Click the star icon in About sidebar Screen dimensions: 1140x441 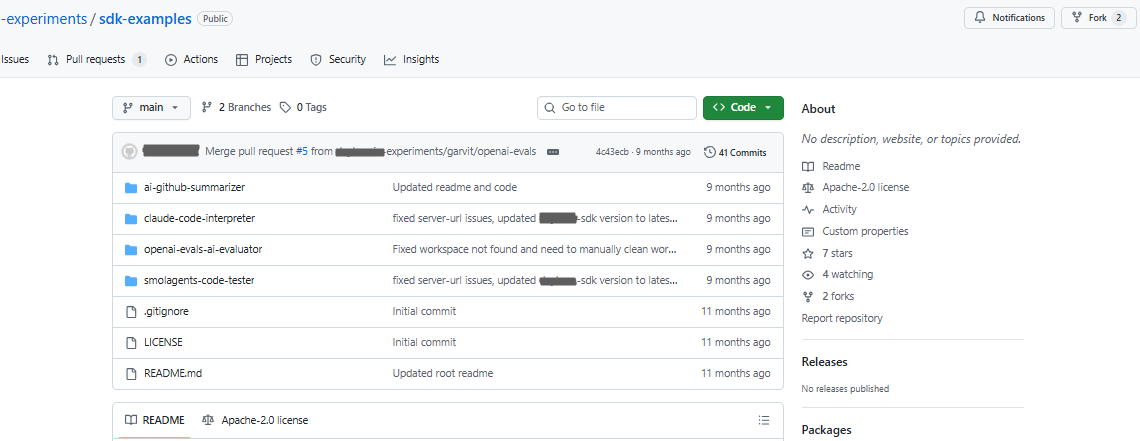(x=808, y=254)
